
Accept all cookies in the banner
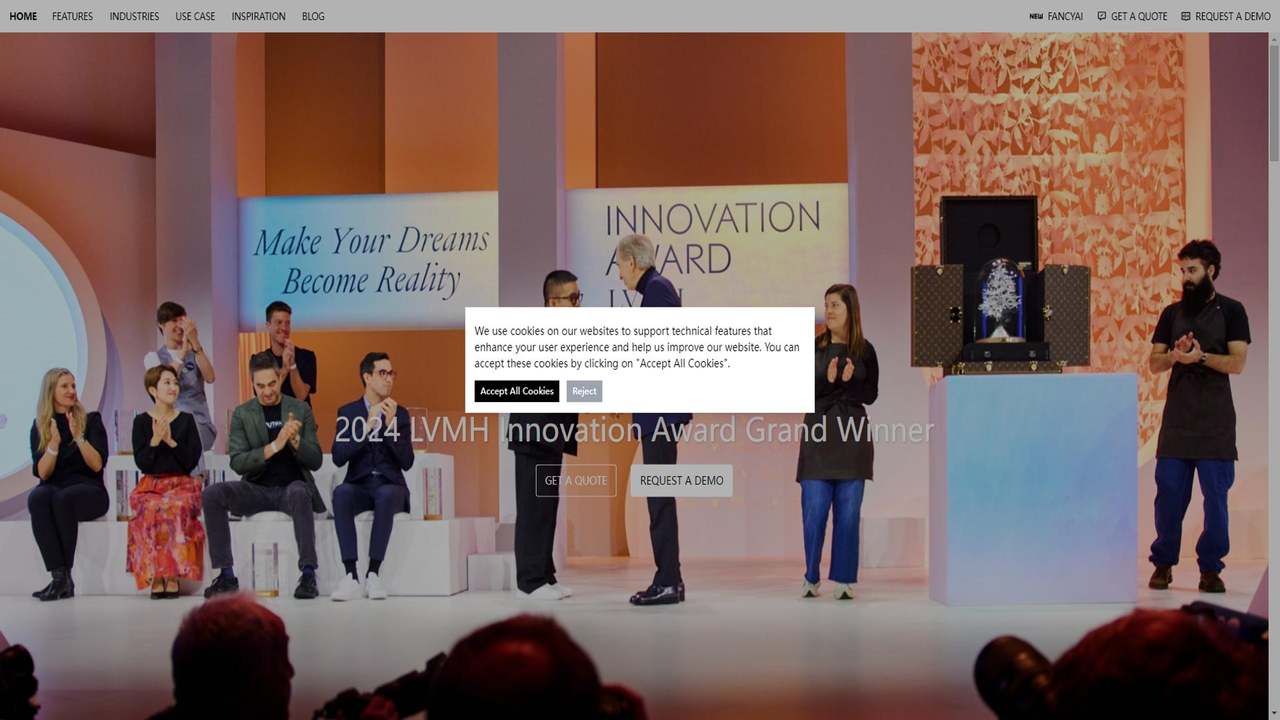click(517, 391)
